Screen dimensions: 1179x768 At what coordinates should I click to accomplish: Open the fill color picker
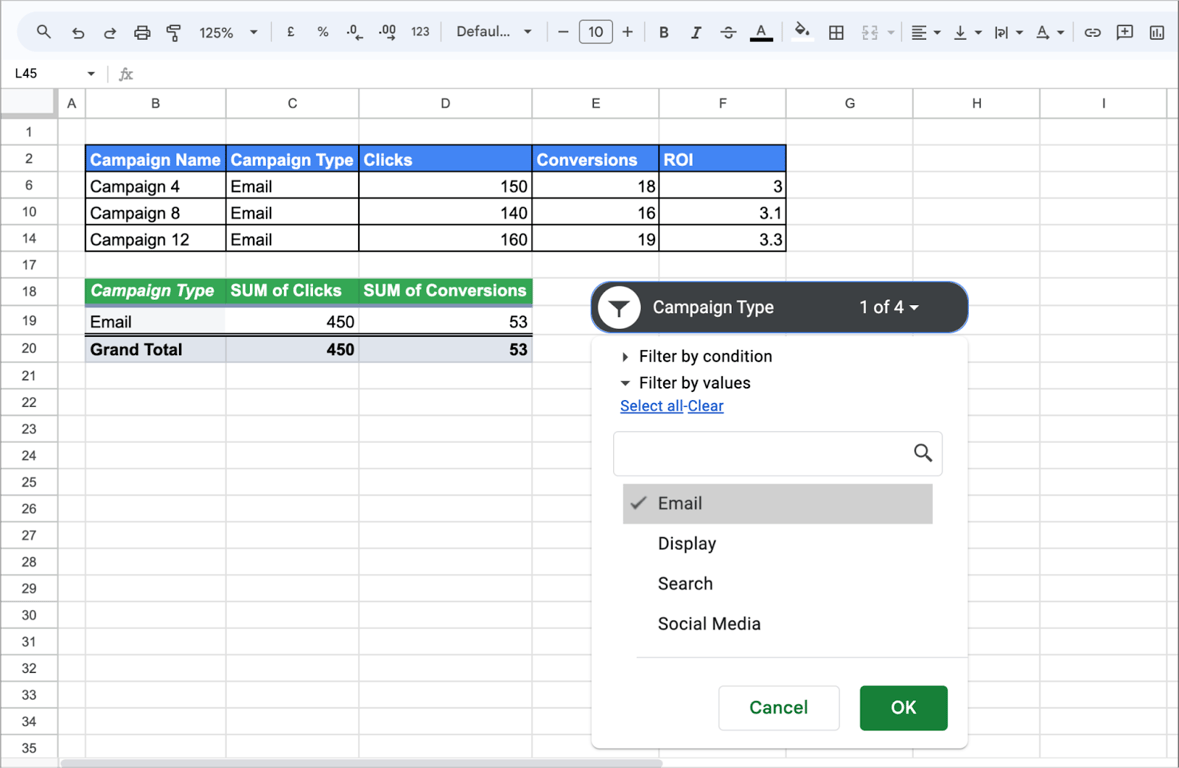pos(802,32)
